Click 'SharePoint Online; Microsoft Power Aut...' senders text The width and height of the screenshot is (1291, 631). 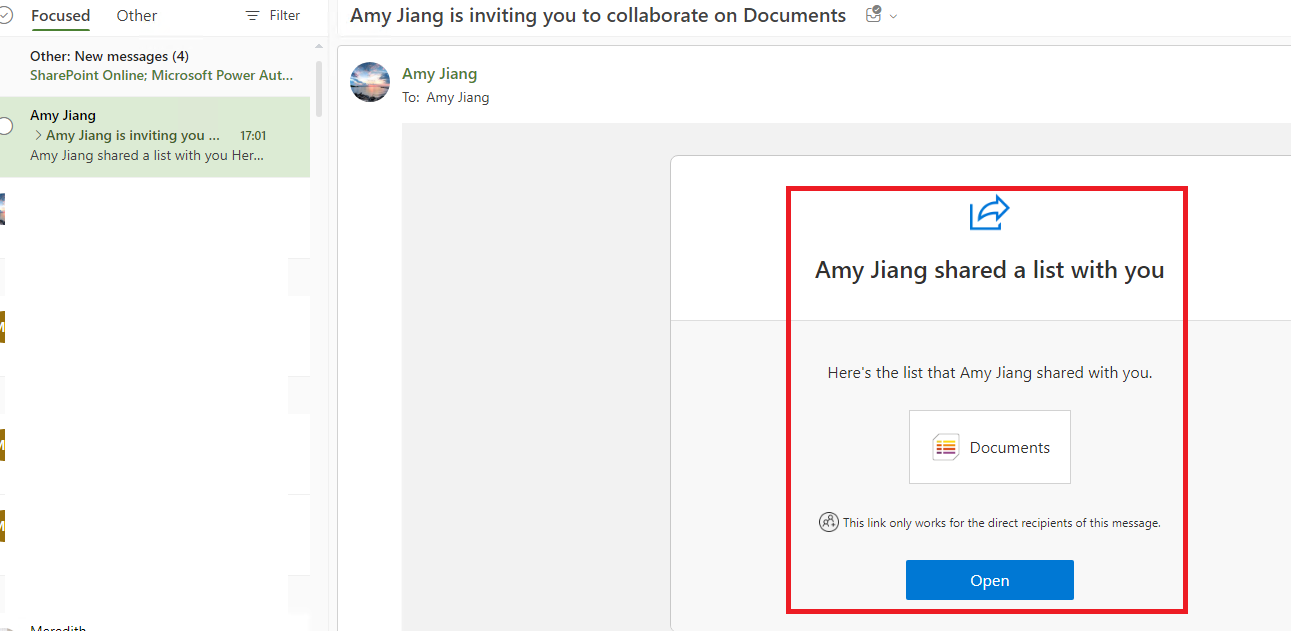click(161, 75)
